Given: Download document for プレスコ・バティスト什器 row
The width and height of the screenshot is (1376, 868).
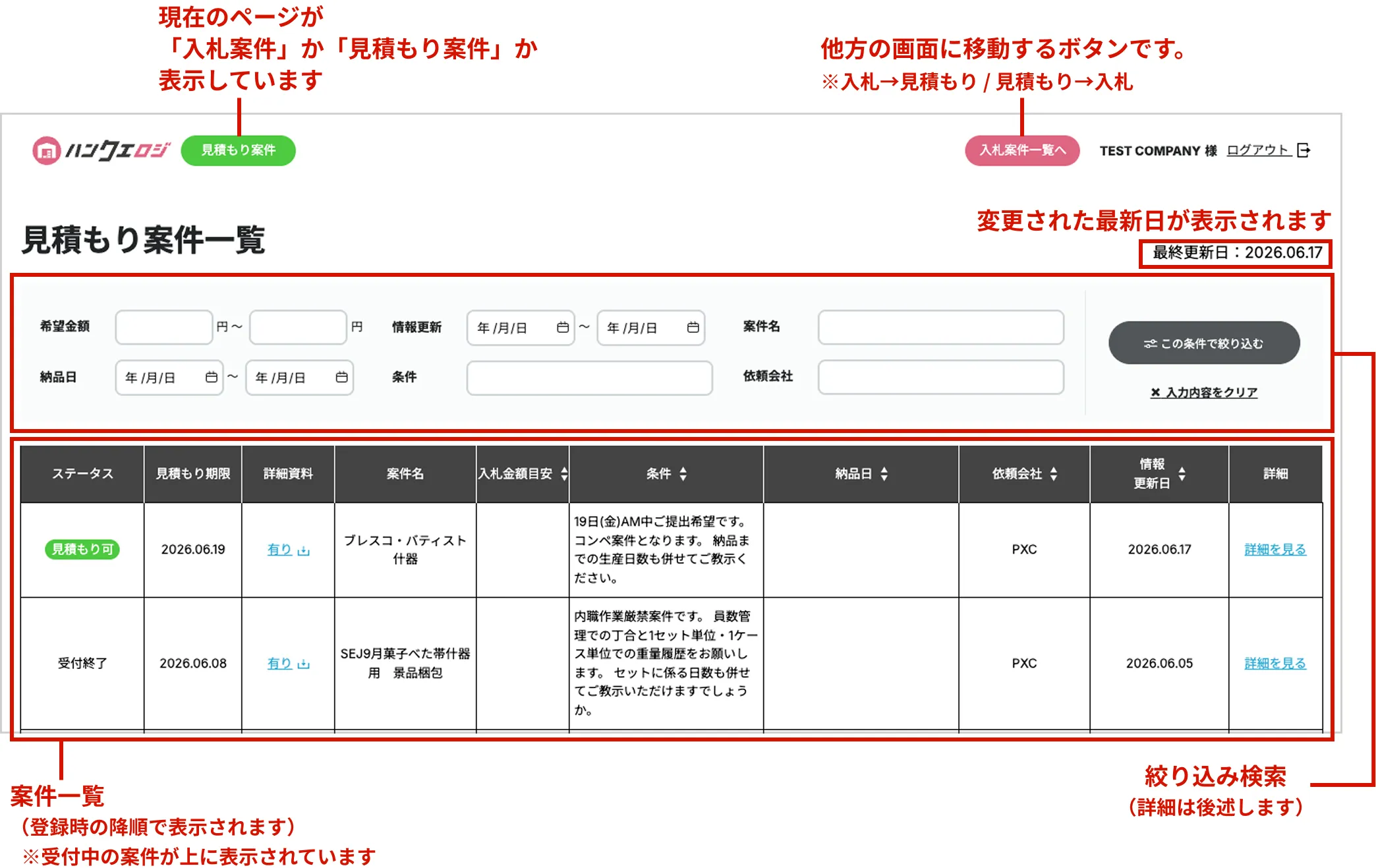Looking at the screenshot, I should tap(303, 550).
